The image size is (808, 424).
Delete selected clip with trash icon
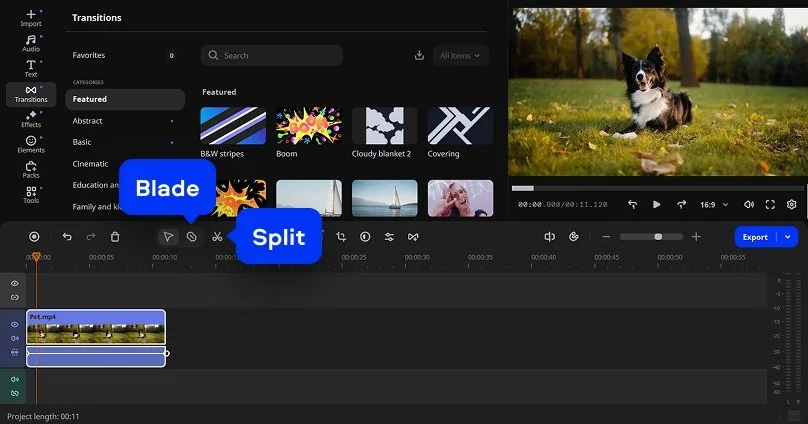pyautogui.click(x=115, y=237)
